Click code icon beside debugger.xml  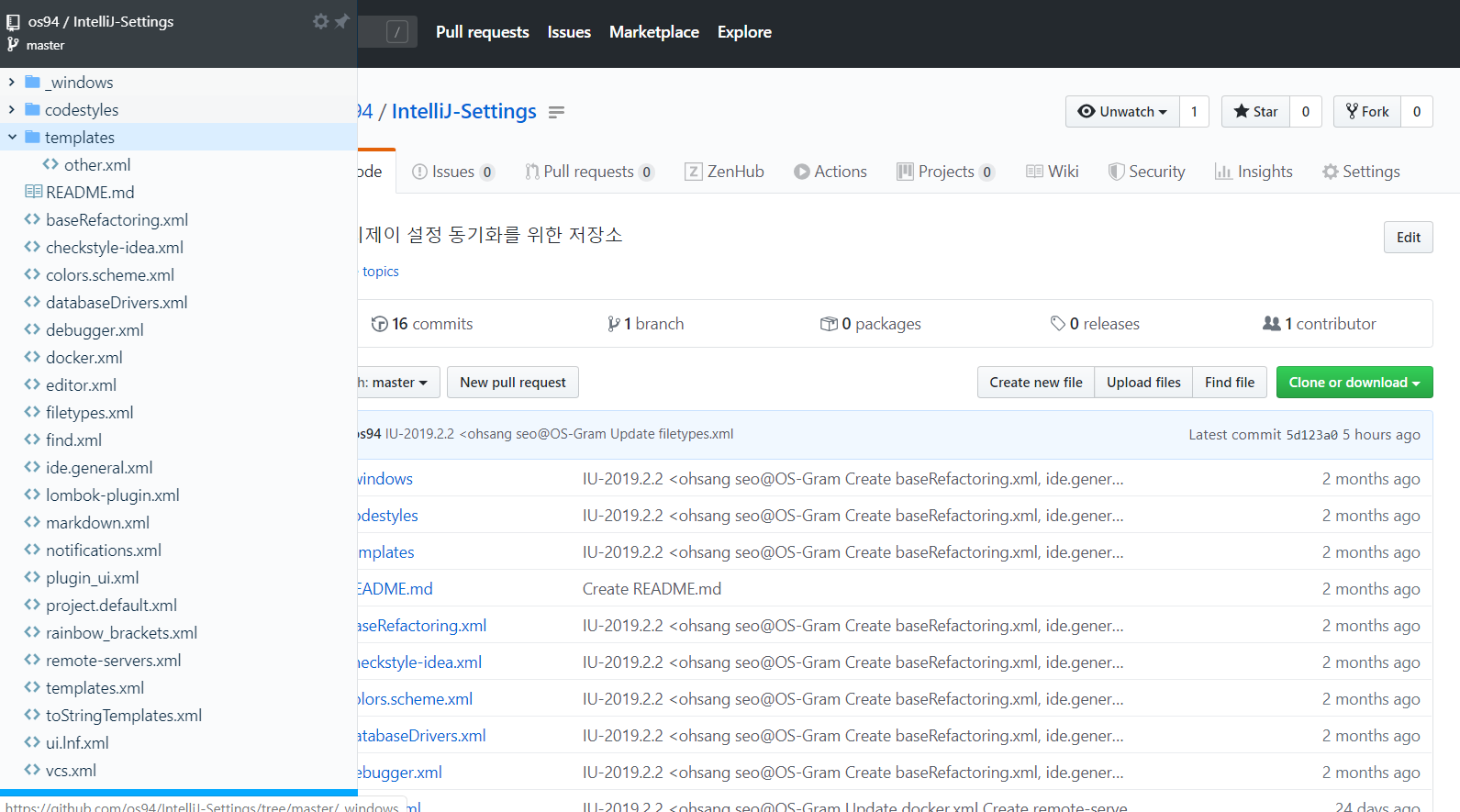coord(32,329)
